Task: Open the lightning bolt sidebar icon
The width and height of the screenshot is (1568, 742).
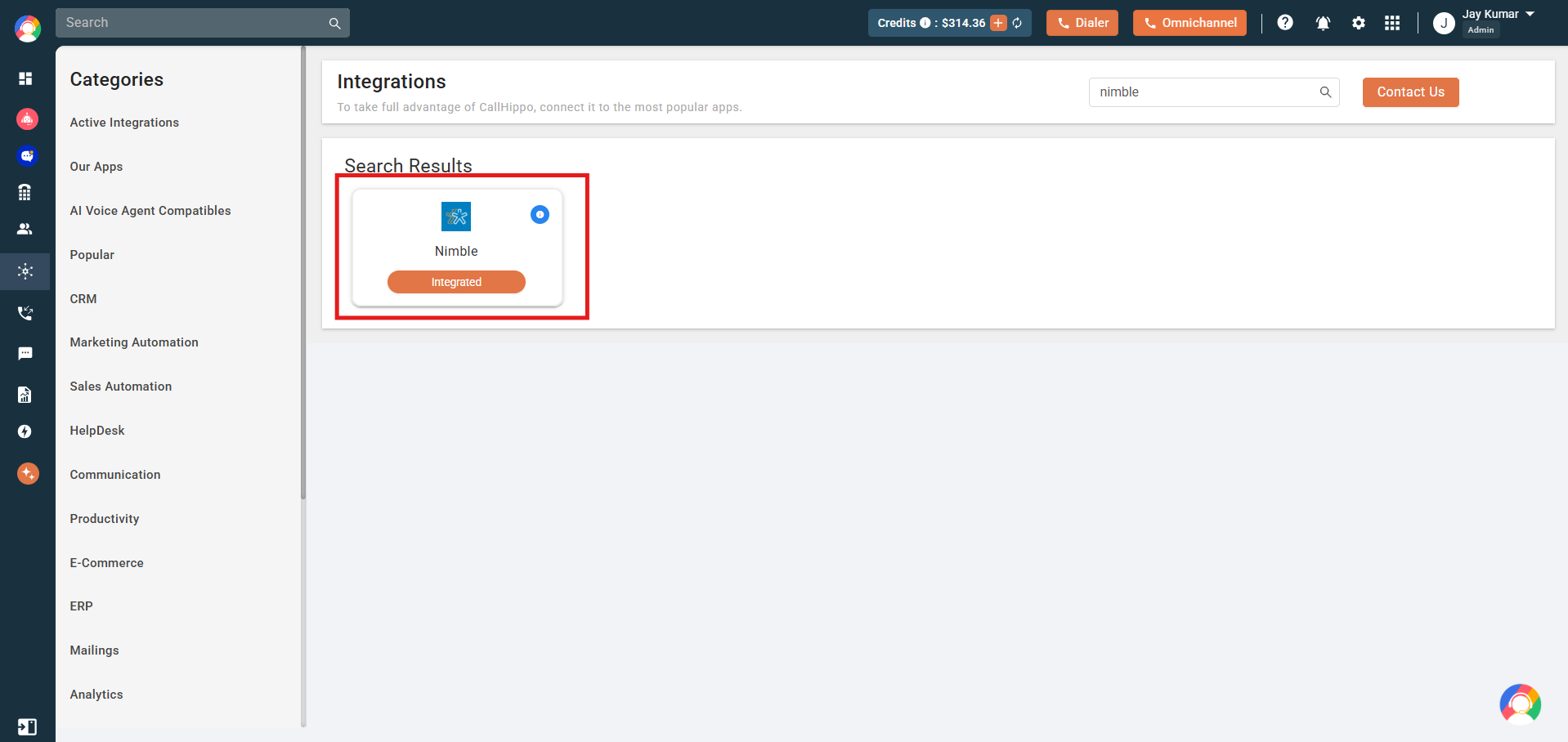Action: pyautogui.click(x=25, y=431)
